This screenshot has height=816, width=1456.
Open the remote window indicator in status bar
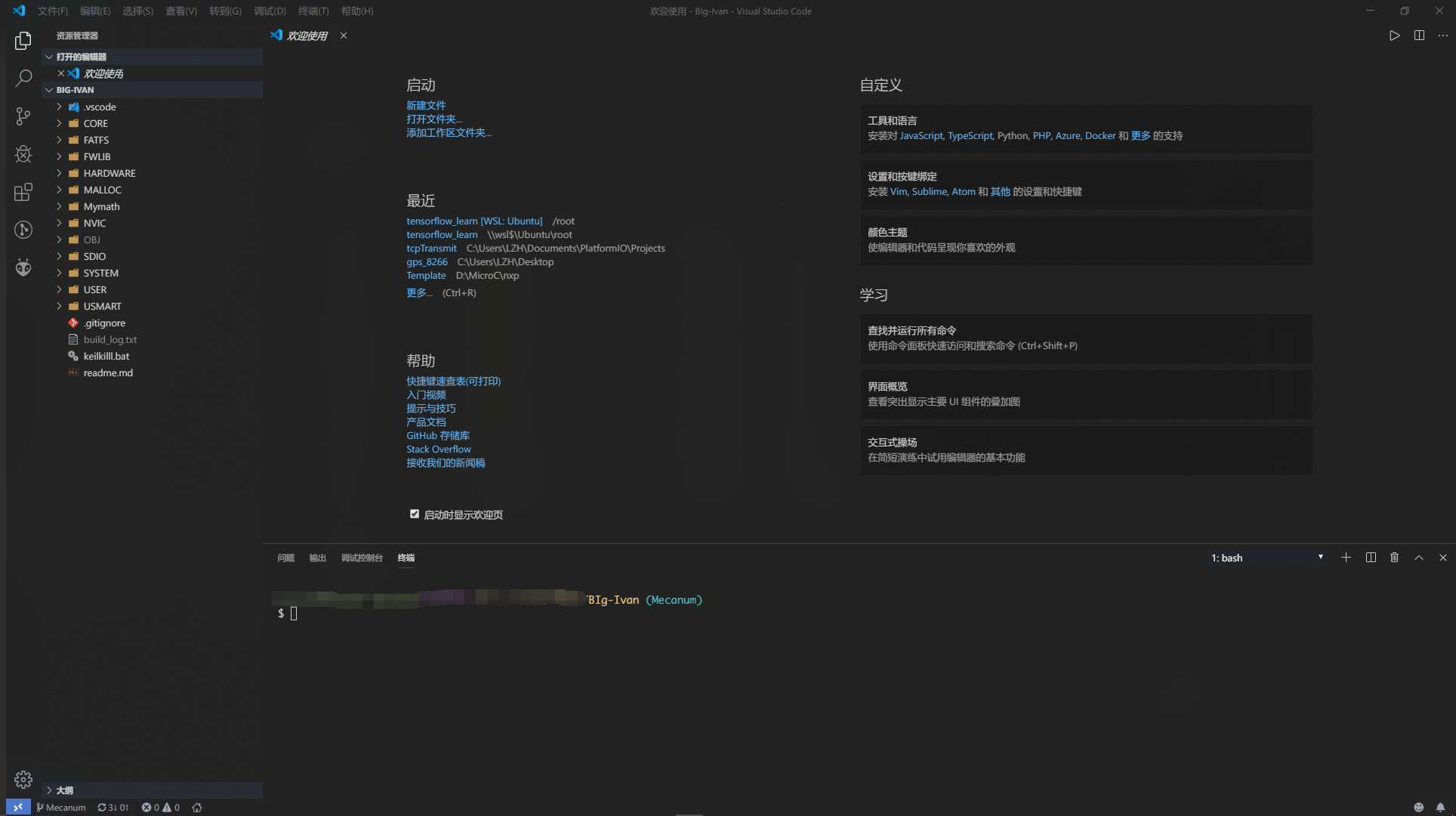tap(18, 807)
